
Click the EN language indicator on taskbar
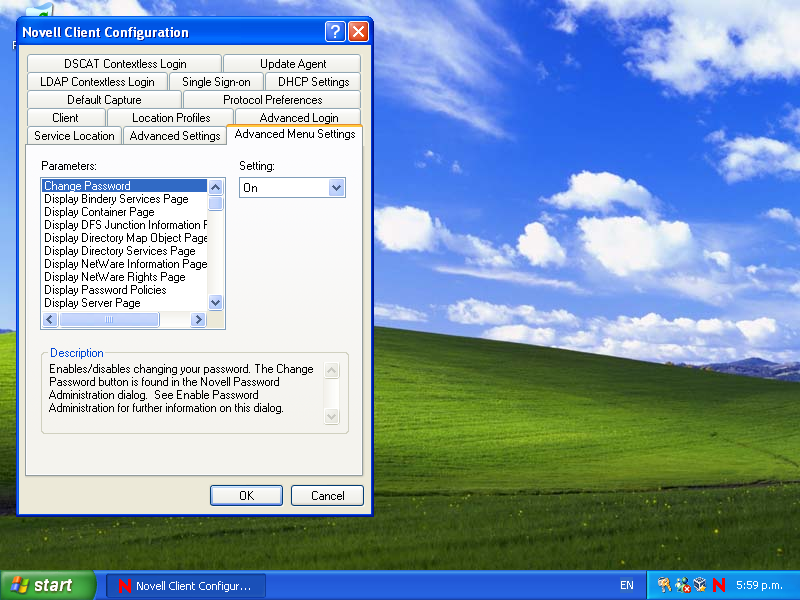(x=627, y=585)
